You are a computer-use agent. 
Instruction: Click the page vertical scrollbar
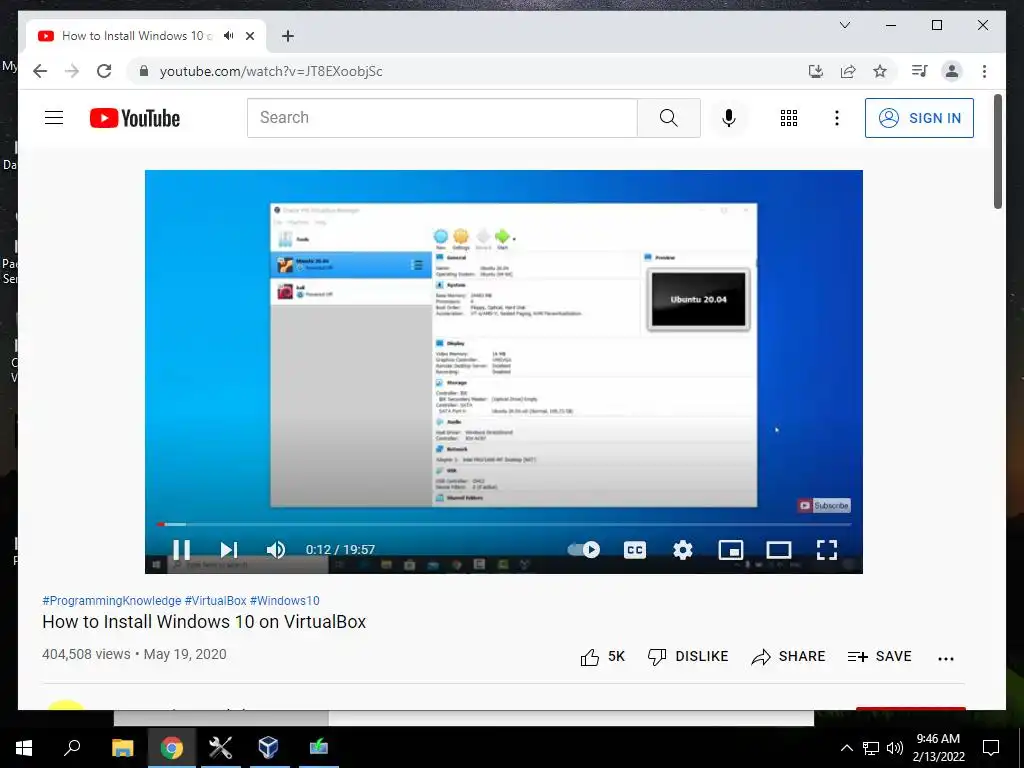[x=997, y=152]
